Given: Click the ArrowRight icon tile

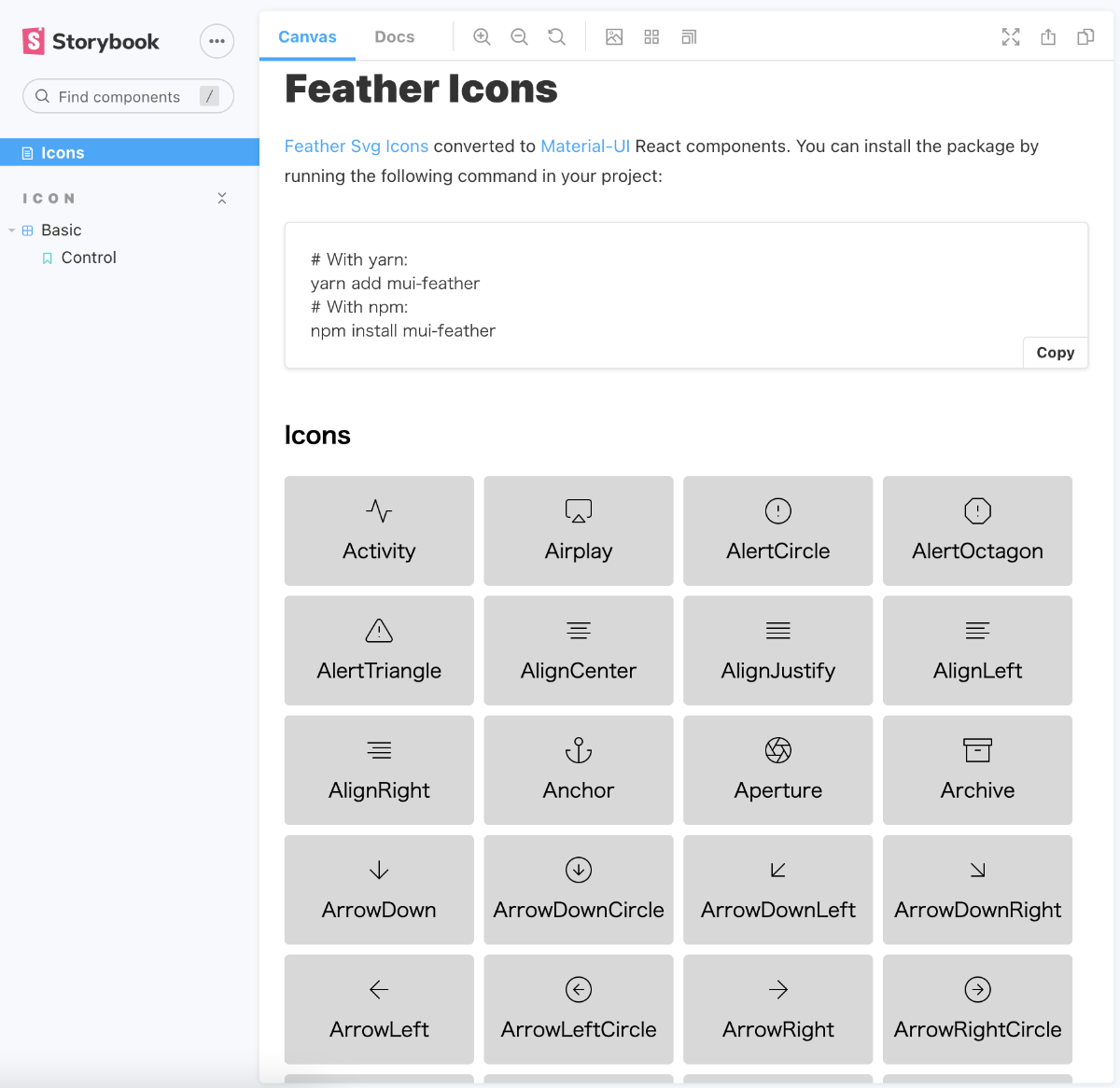Looking at the screenshot, I should pyautogui.click(x=778, y=1009).
